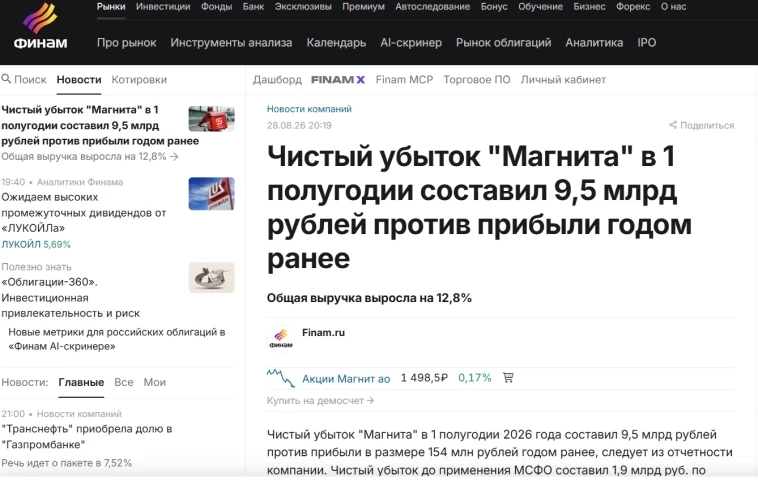This screenshot has width=758, height=480.
Task: Click the Finam.ru author name
Action: (x=323, y=333)
